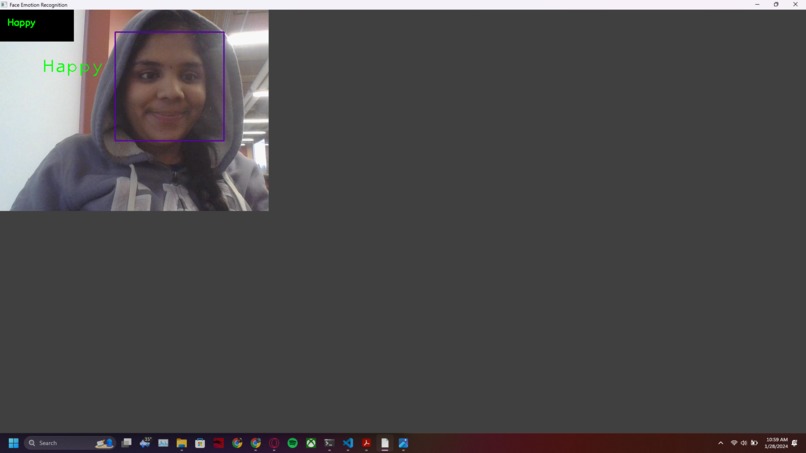Image resolution: width=806 pixels, height=453 pixels.
Task: Check battery status in system tray
Action: pos(754,443)
